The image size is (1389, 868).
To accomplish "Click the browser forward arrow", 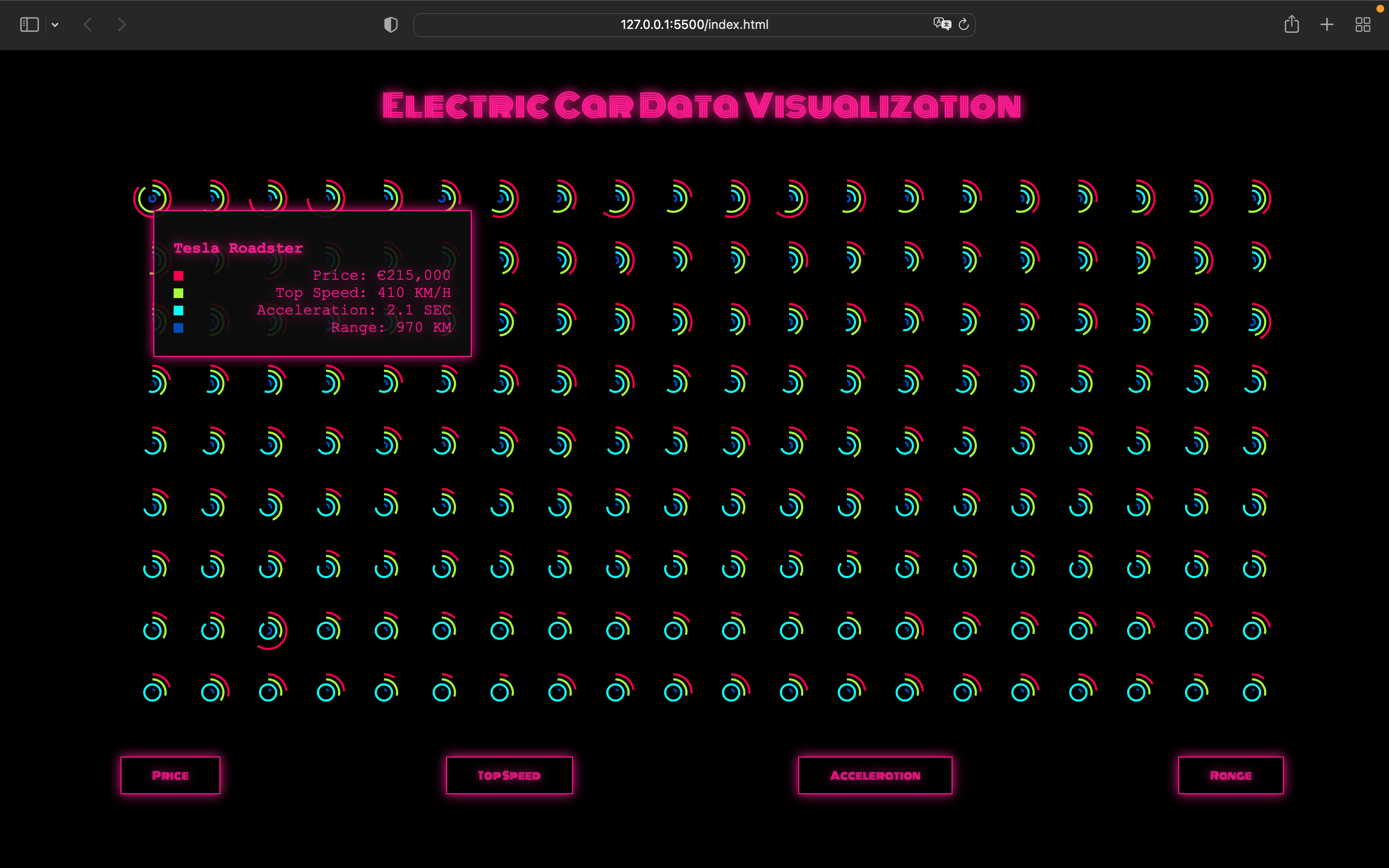I will pos(122,25).
